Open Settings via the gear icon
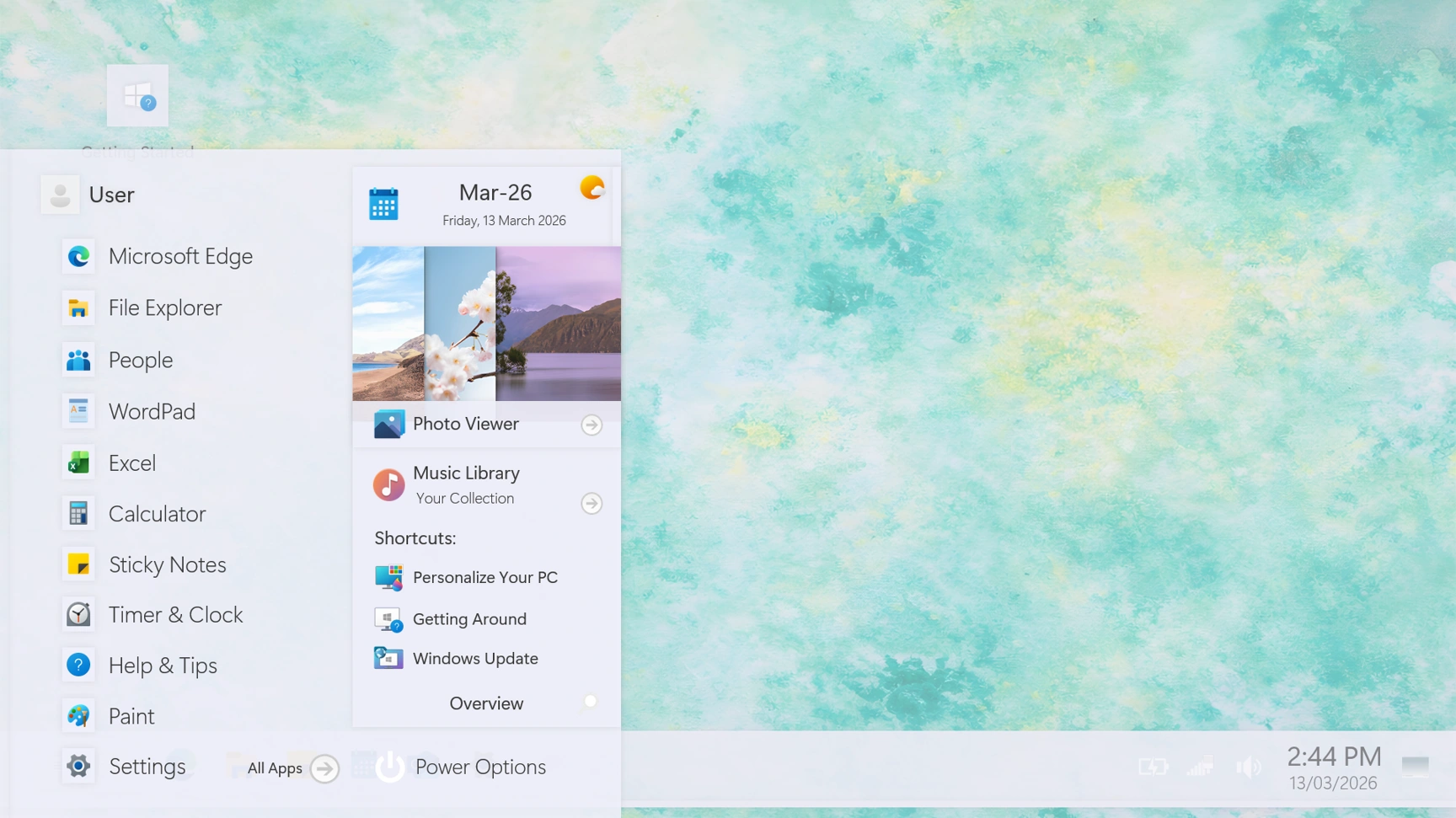1456x818 pixels. point(78,766)
